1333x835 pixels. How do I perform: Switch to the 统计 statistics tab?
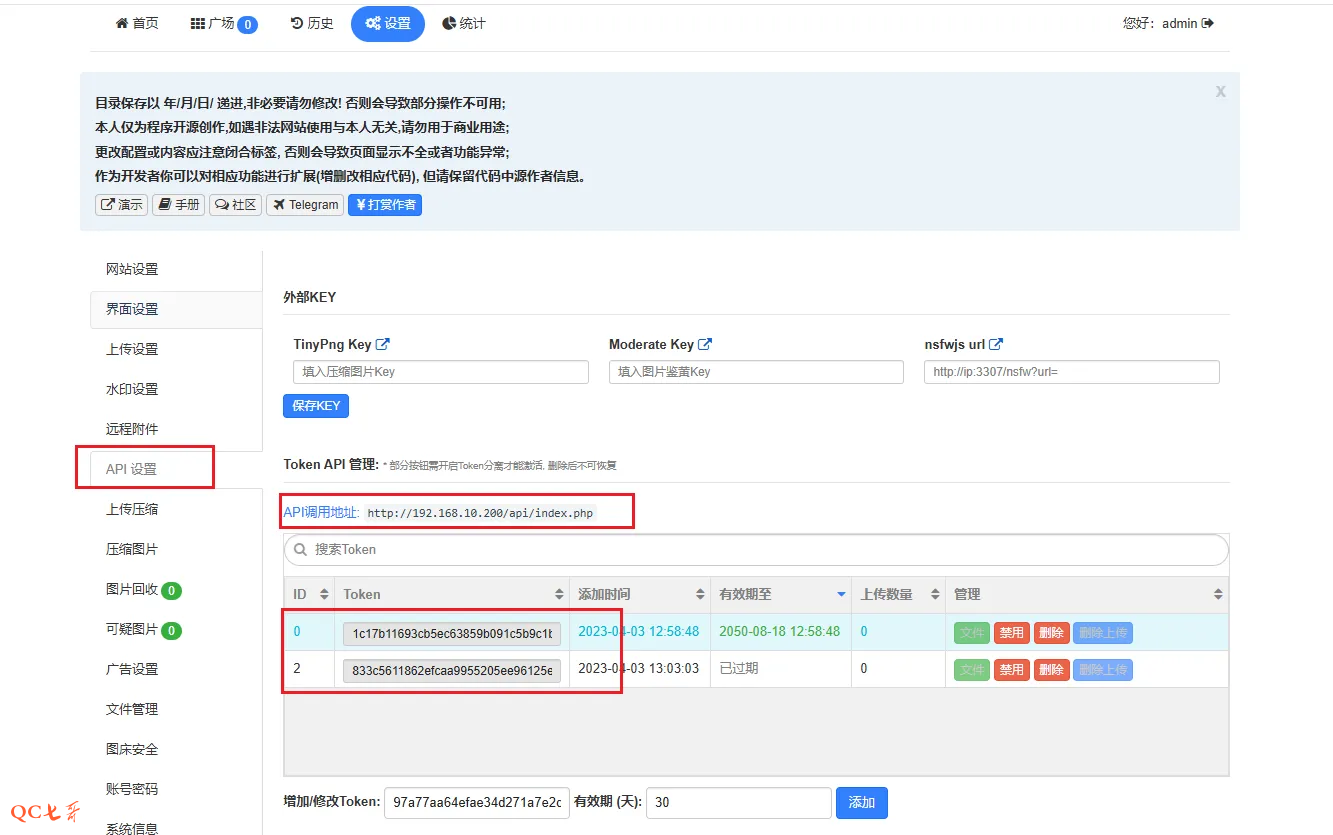pyautogui.click(x=464, y=23)
